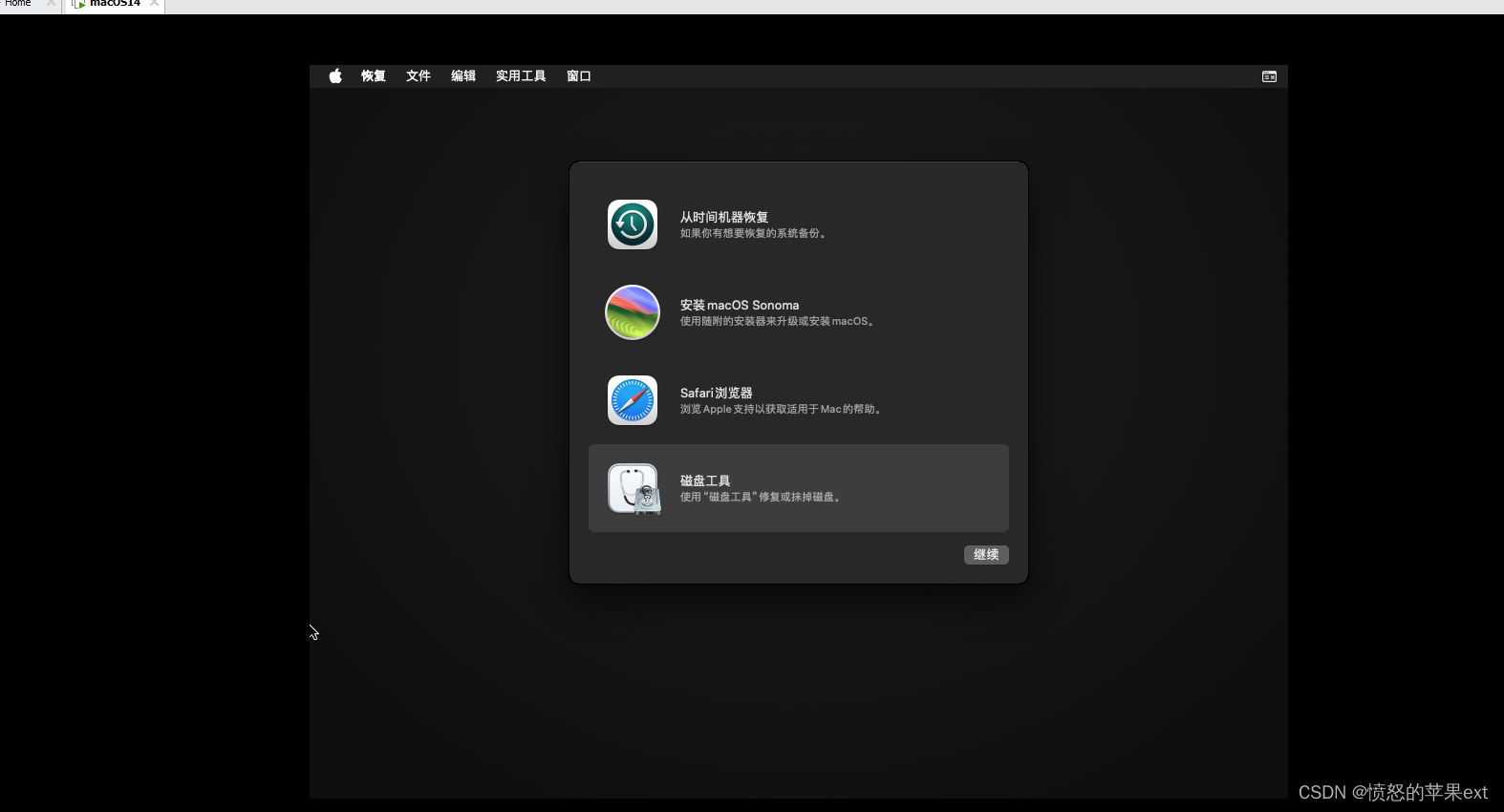The width and height of the screenshot is (1504, 812).
Task: Click the 继续 button
Action: coord(986,555)
